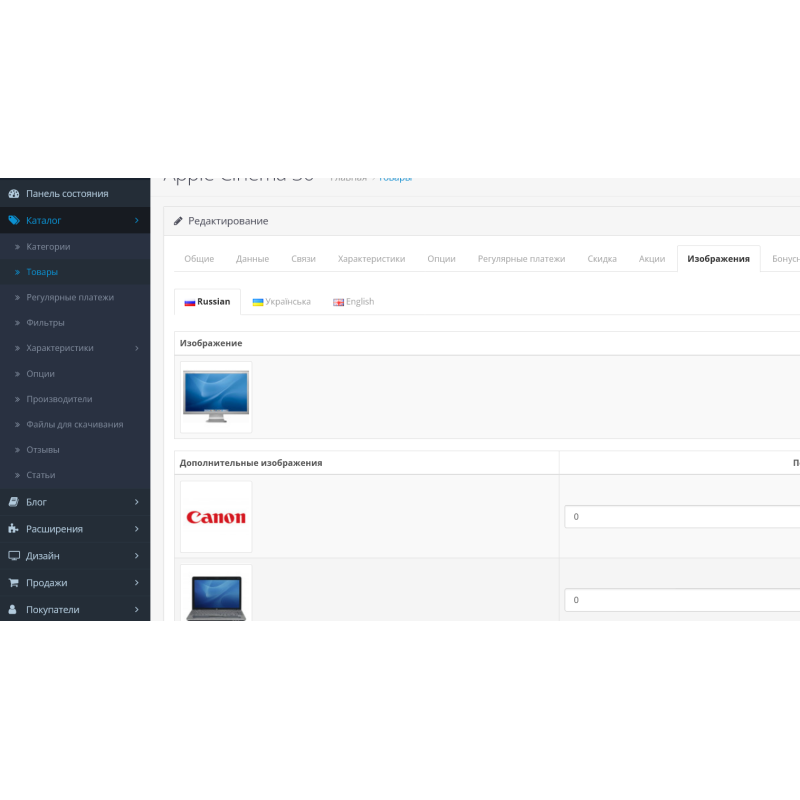Open the Данные tab
This screenshot has height=800, width=800.
[x=252, y=259]
